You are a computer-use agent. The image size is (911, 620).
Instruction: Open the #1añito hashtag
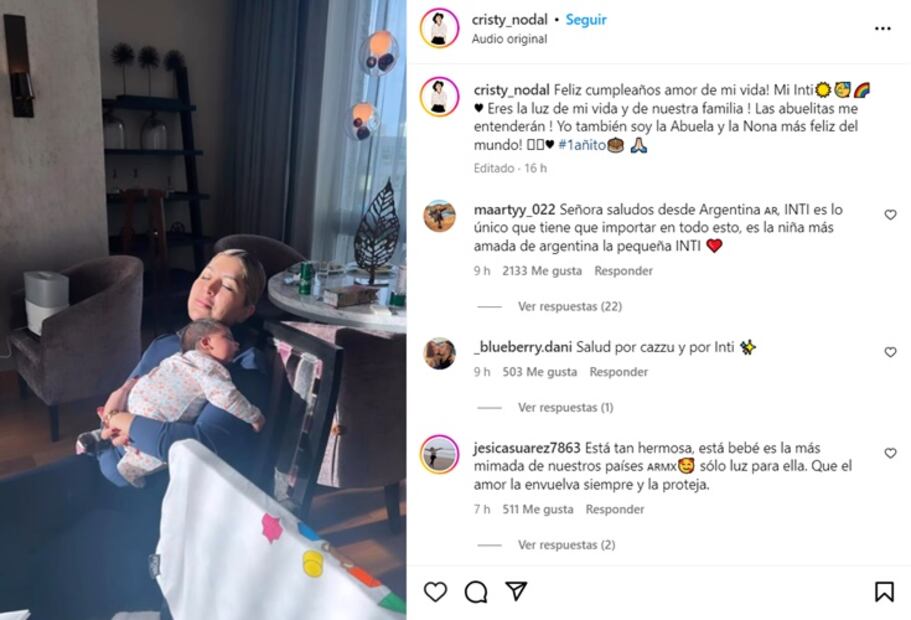582,145
